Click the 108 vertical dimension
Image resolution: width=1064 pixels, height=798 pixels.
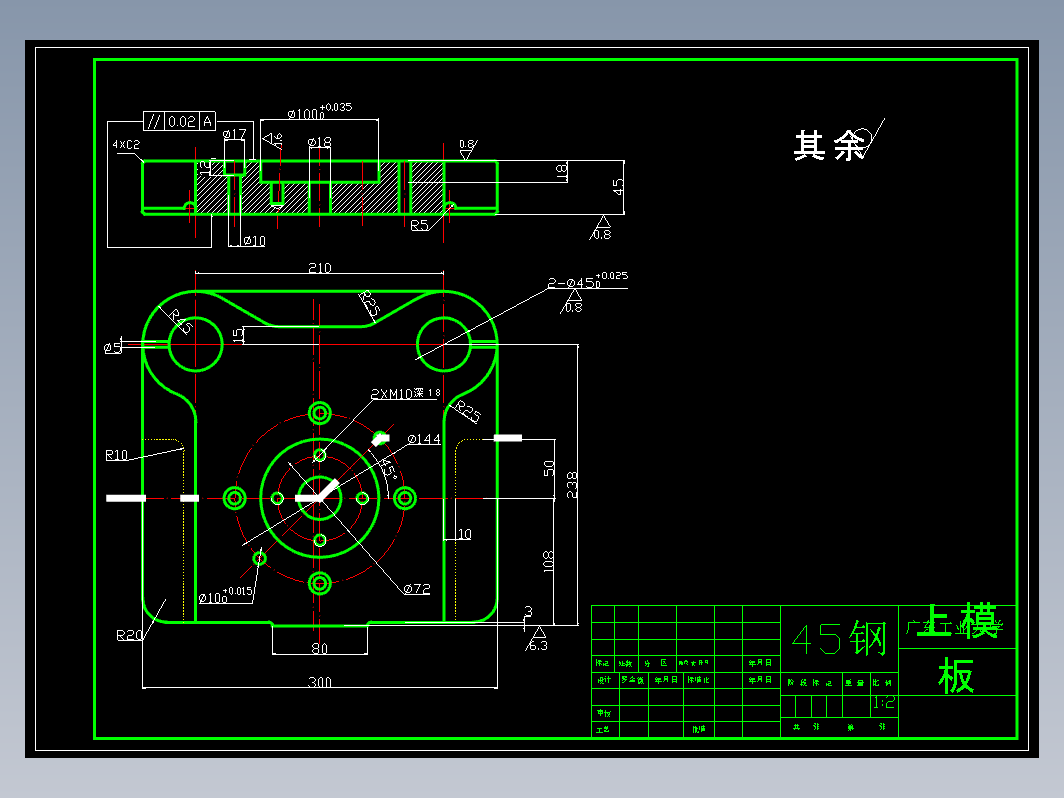[x=548, y=560]
